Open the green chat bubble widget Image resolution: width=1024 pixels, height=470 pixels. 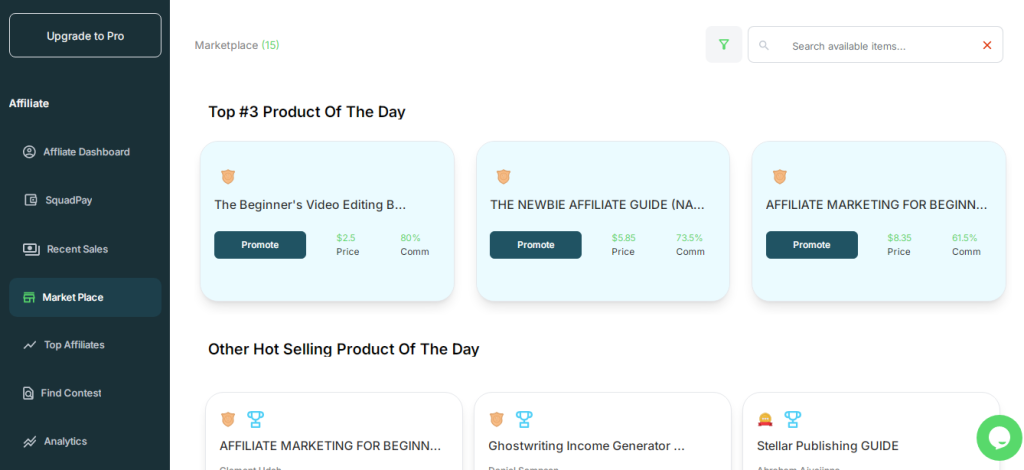coord(999,437)
